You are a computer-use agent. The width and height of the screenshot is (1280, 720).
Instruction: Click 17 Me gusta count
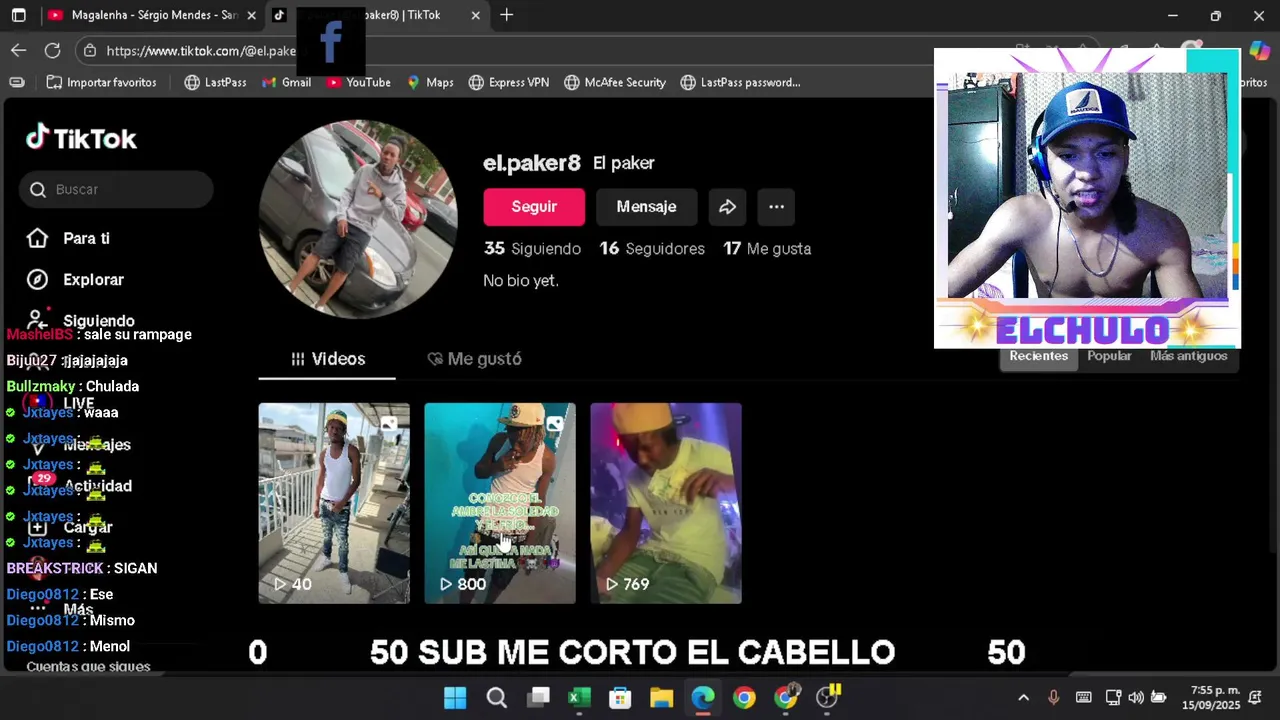point(767,248)
